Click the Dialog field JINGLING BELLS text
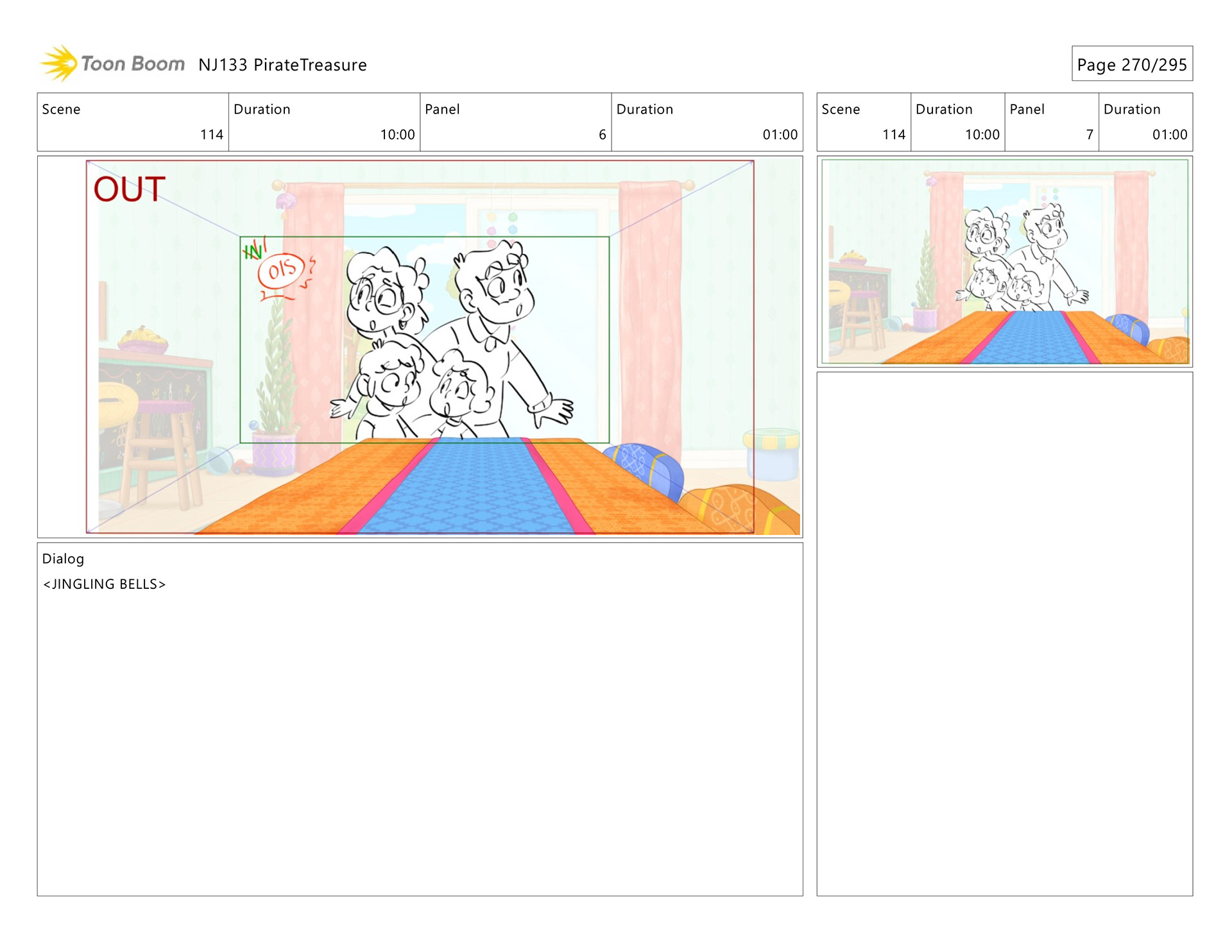This screenshot has height=952, width=1232. tap(105, 584)
